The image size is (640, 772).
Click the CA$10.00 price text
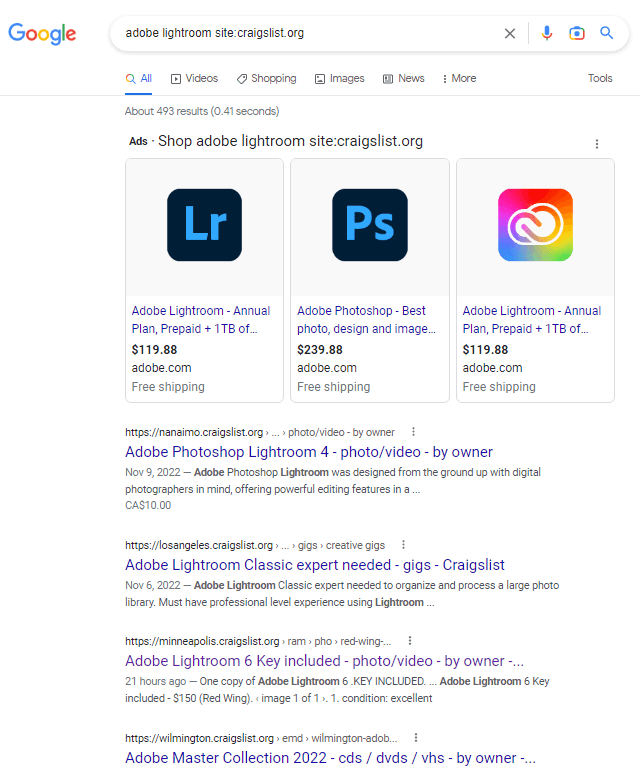148,506
